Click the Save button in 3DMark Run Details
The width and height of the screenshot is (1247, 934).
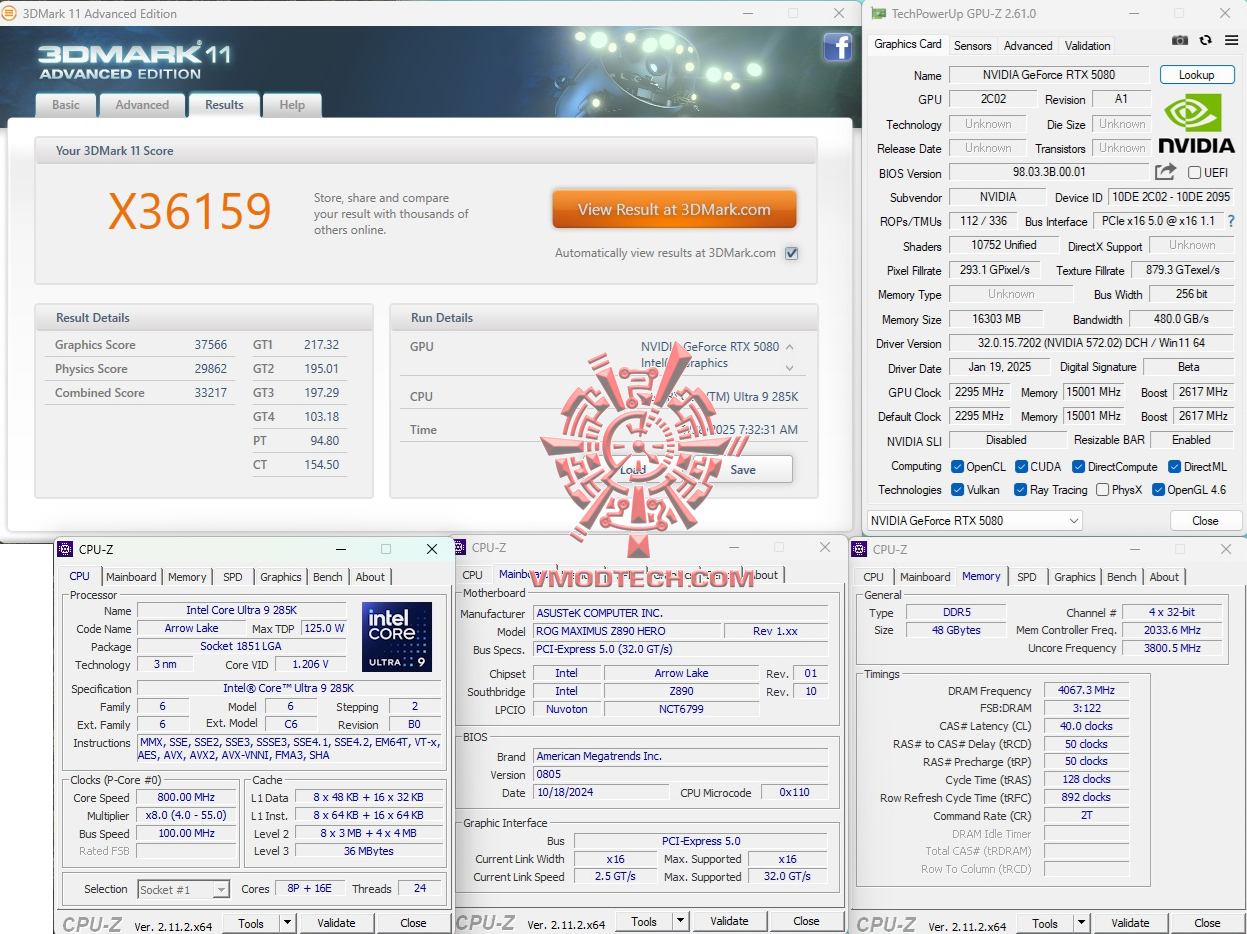point(743,469)
